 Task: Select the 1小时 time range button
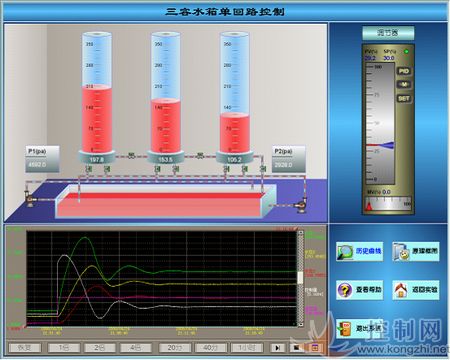[247, 348]
